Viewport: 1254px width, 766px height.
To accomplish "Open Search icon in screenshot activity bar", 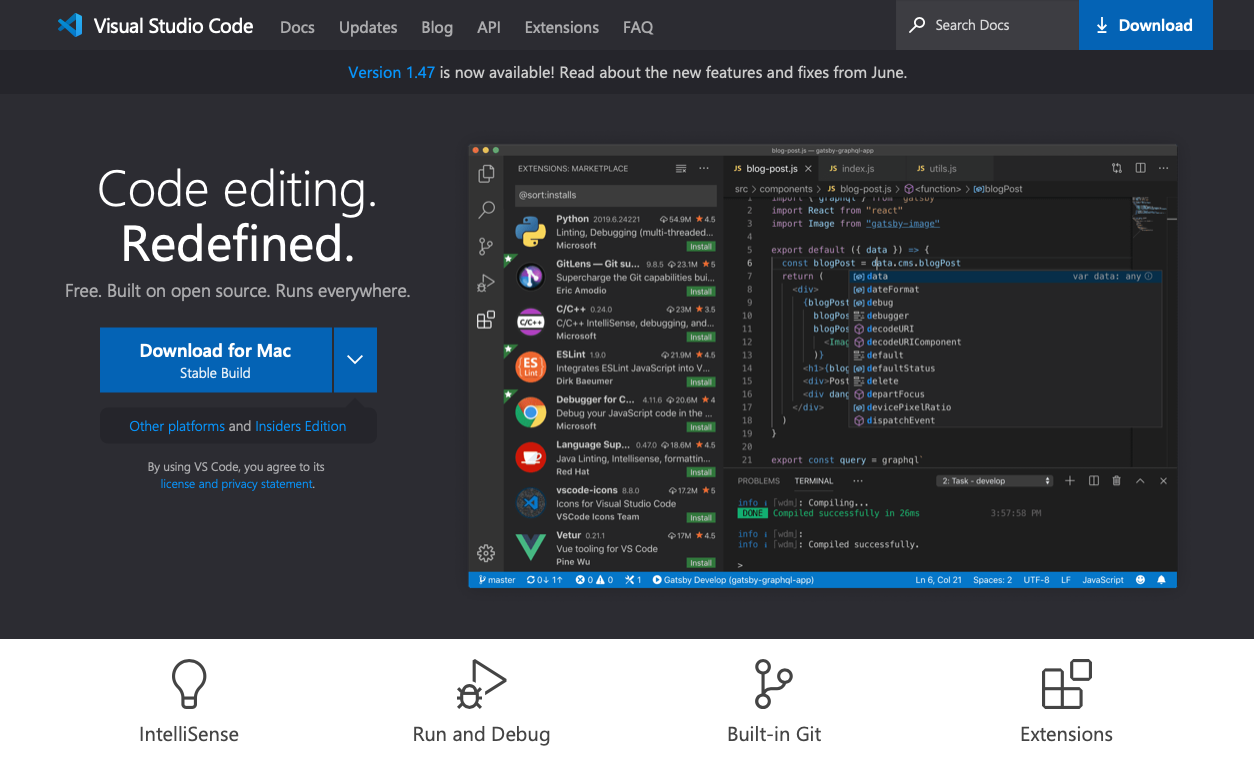I will (x=486, y=210).
